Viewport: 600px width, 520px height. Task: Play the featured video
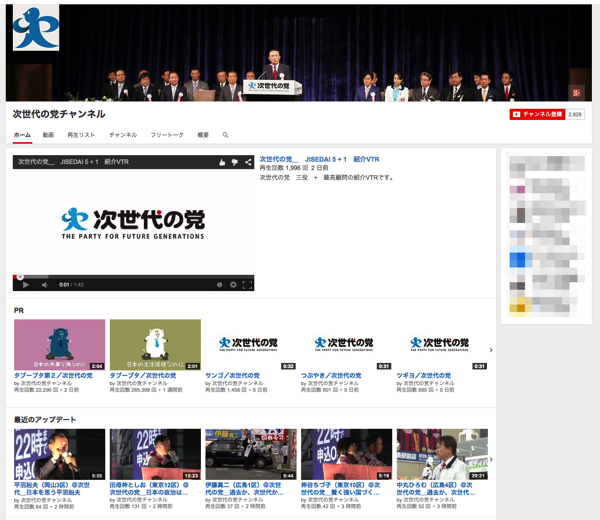pyautogui.click(x=26, y=285)
